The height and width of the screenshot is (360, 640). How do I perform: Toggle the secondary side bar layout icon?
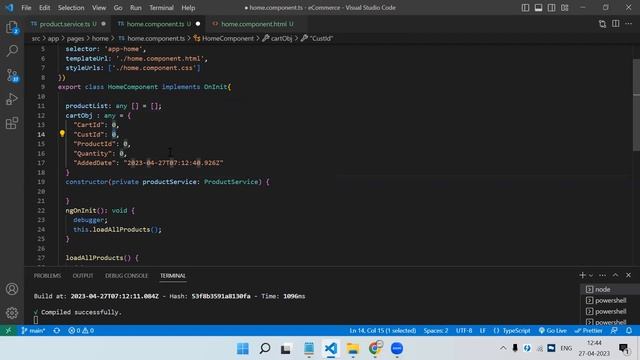(551, 8)
